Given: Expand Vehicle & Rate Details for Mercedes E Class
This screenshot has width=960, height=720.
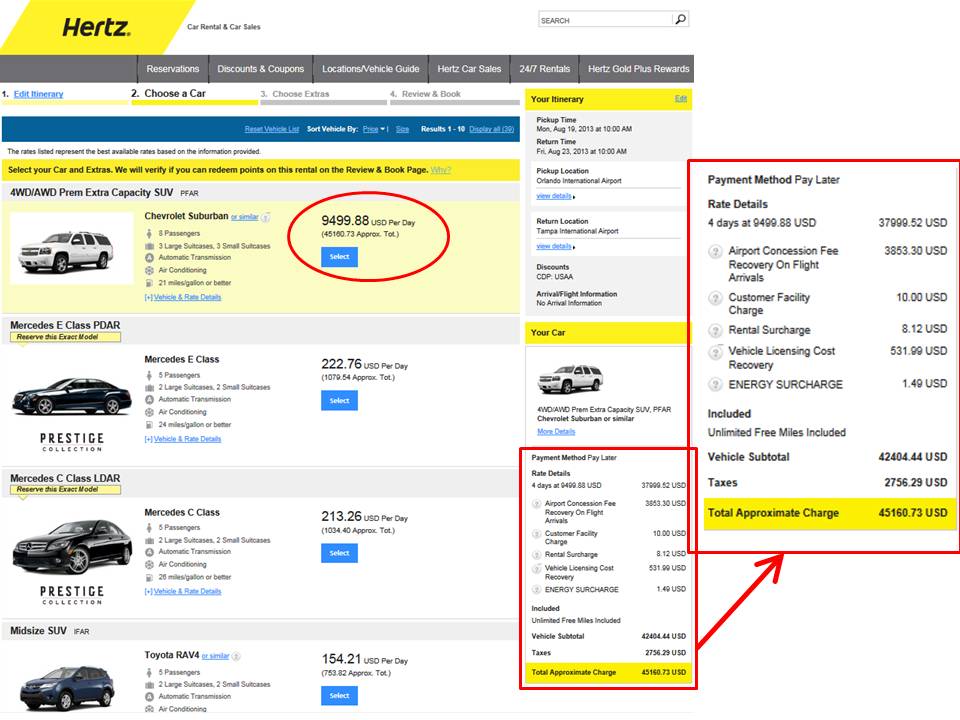Looking at the screenshot, I should 183,439.
